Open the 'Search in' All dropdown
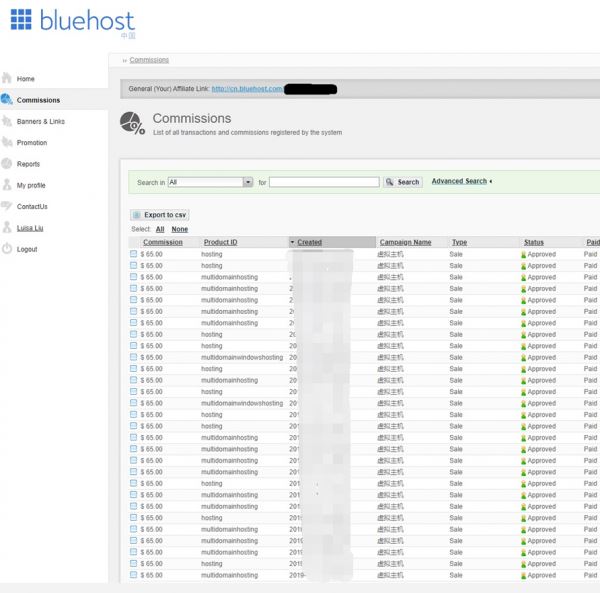 click(x=210, y=182)
